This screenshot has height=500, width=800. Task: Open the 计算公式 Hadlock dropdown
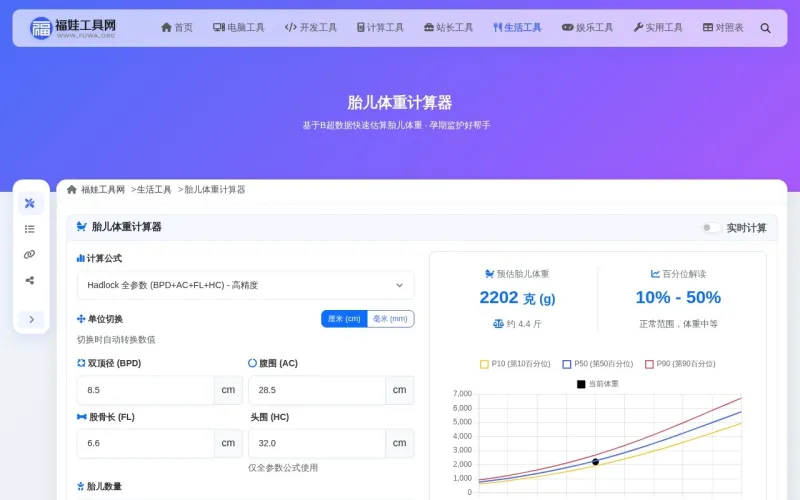pyautogui.click(x=245, y=285)
